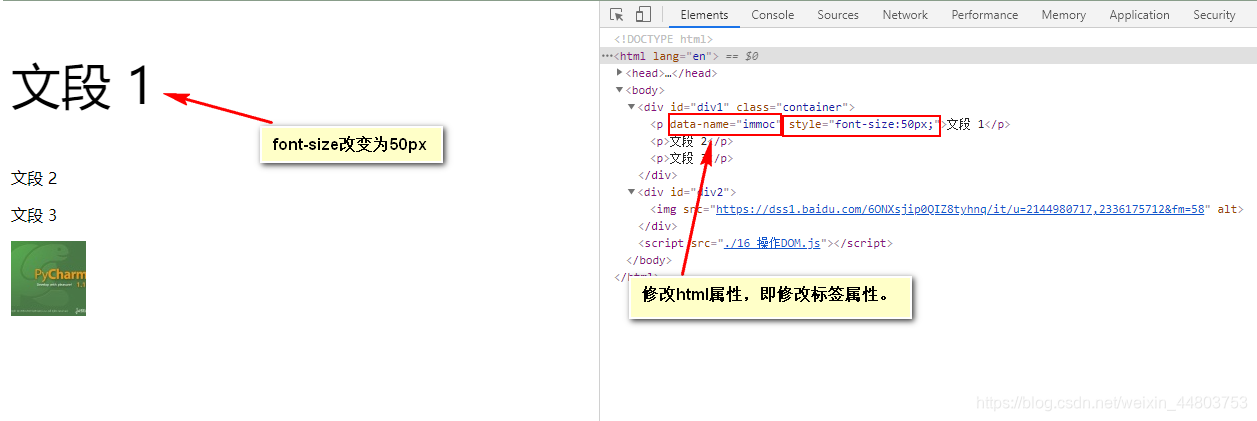Click the ellipsis beside the html tag
The width and height of the screenshot is (1257, 421).
tap(606, 56)
